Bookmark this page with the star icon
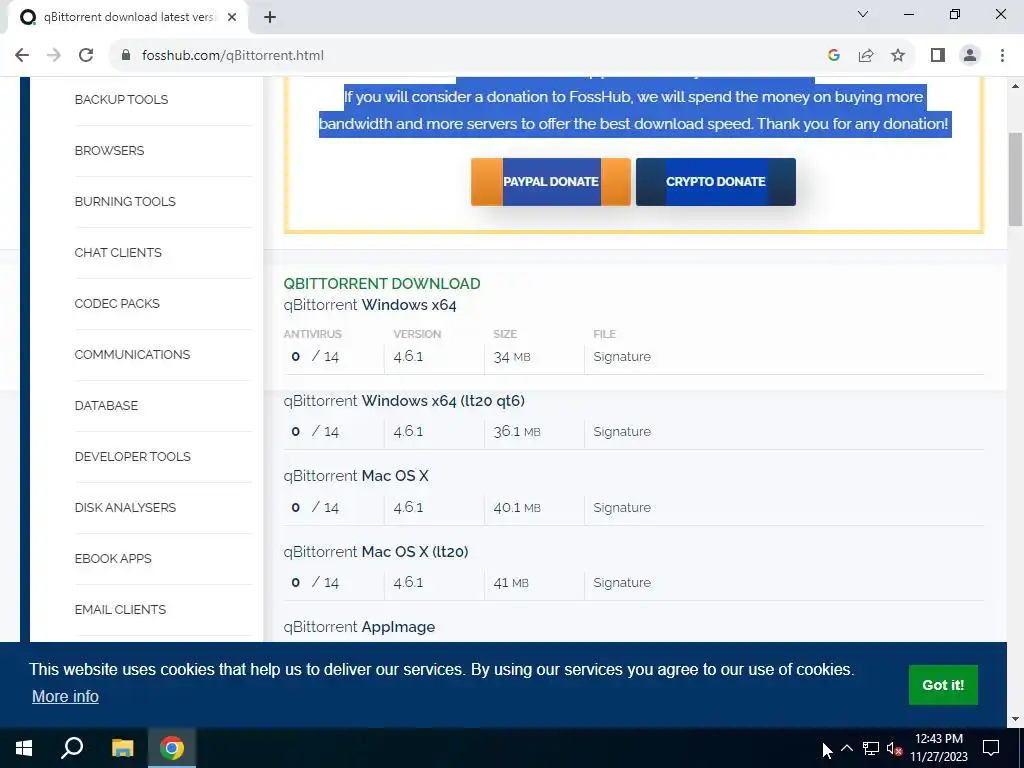The image size is (1024, 768). pyautogui.click(x=898, y=56)
